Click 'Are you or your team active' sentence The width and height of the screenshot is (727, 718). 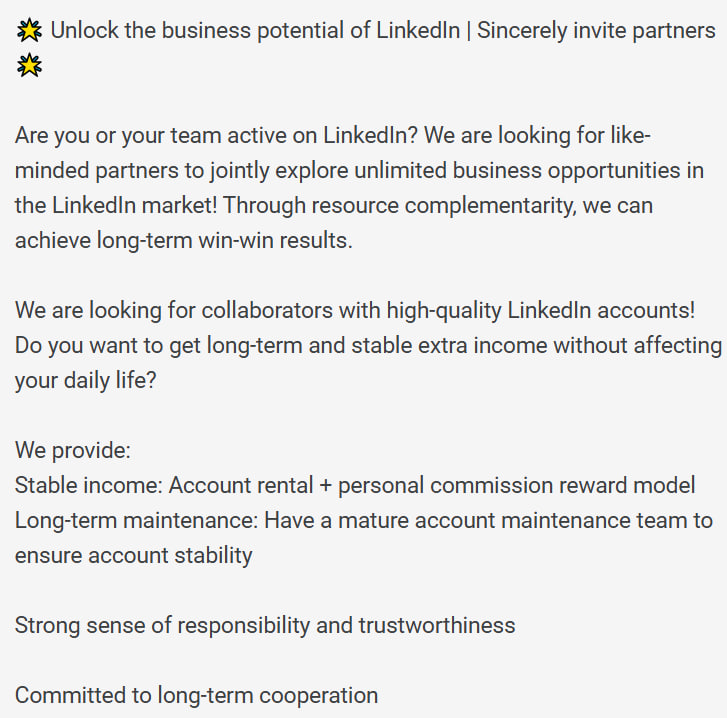point(217,136)
